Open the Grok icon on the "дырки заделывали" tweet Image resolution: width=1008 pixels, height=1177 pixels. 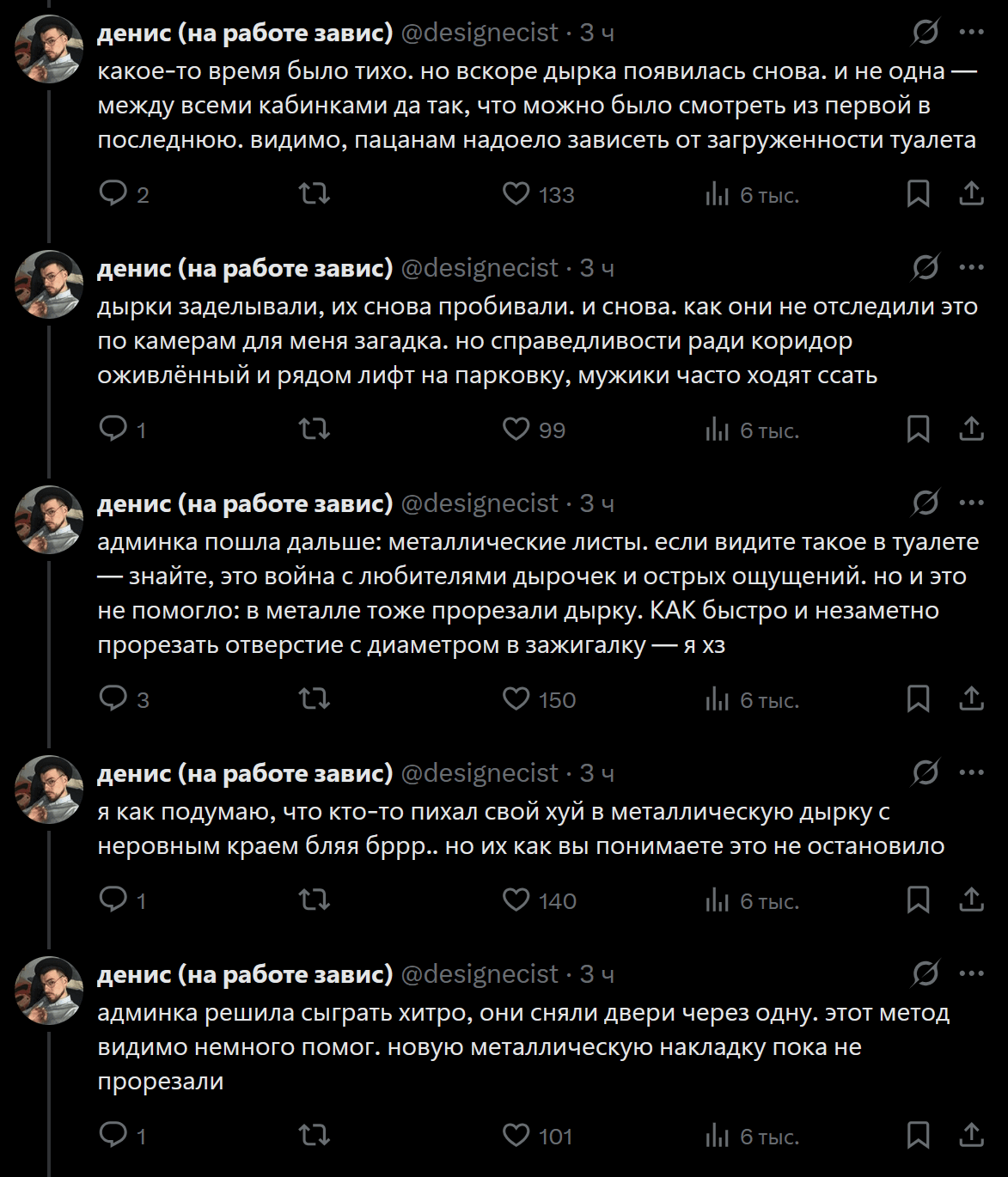[926, 268]
